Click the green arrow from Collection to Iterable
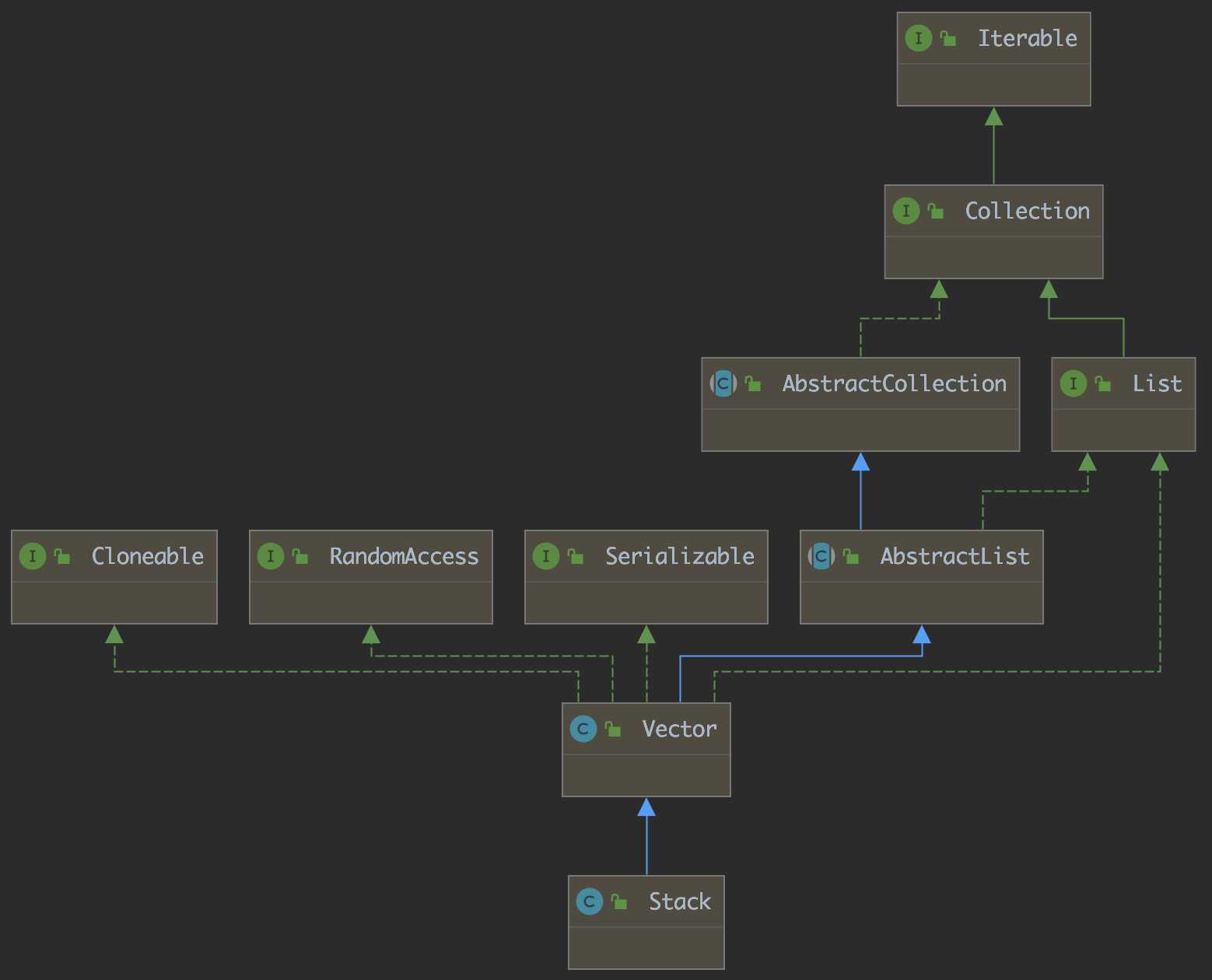This screenshot has height=980, width=1212. pyautogui.click(x=993, y=145)
